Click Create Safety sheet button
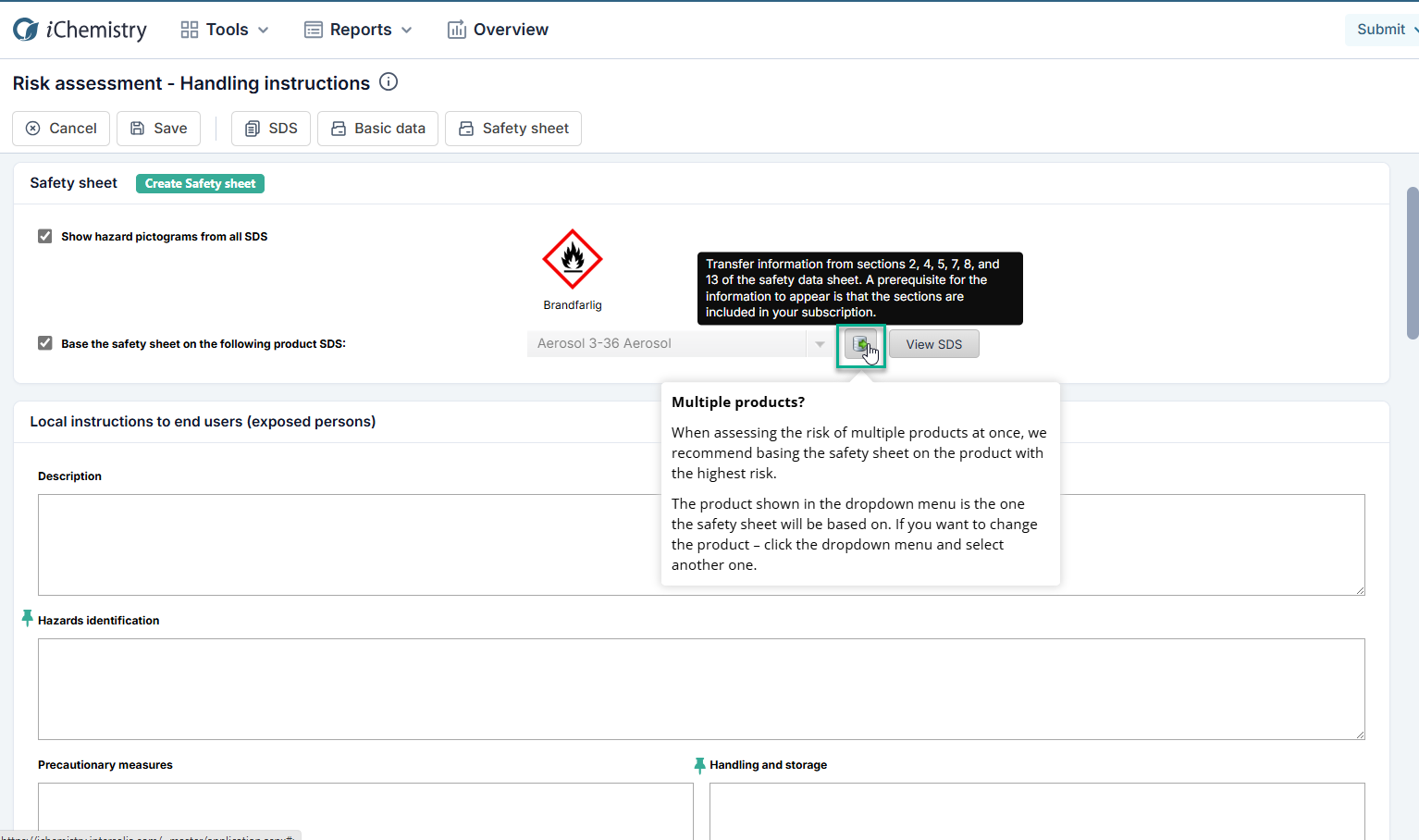 click(x=200, y=183)
